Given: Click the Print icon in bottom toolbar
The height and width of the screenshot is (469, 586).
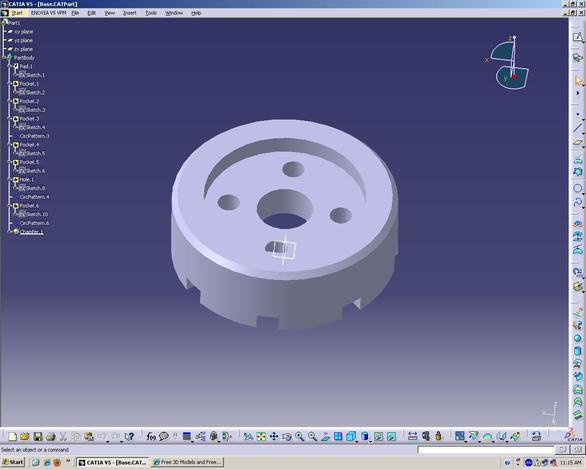Looking at the screenshot, I should (x=50, y=436).
